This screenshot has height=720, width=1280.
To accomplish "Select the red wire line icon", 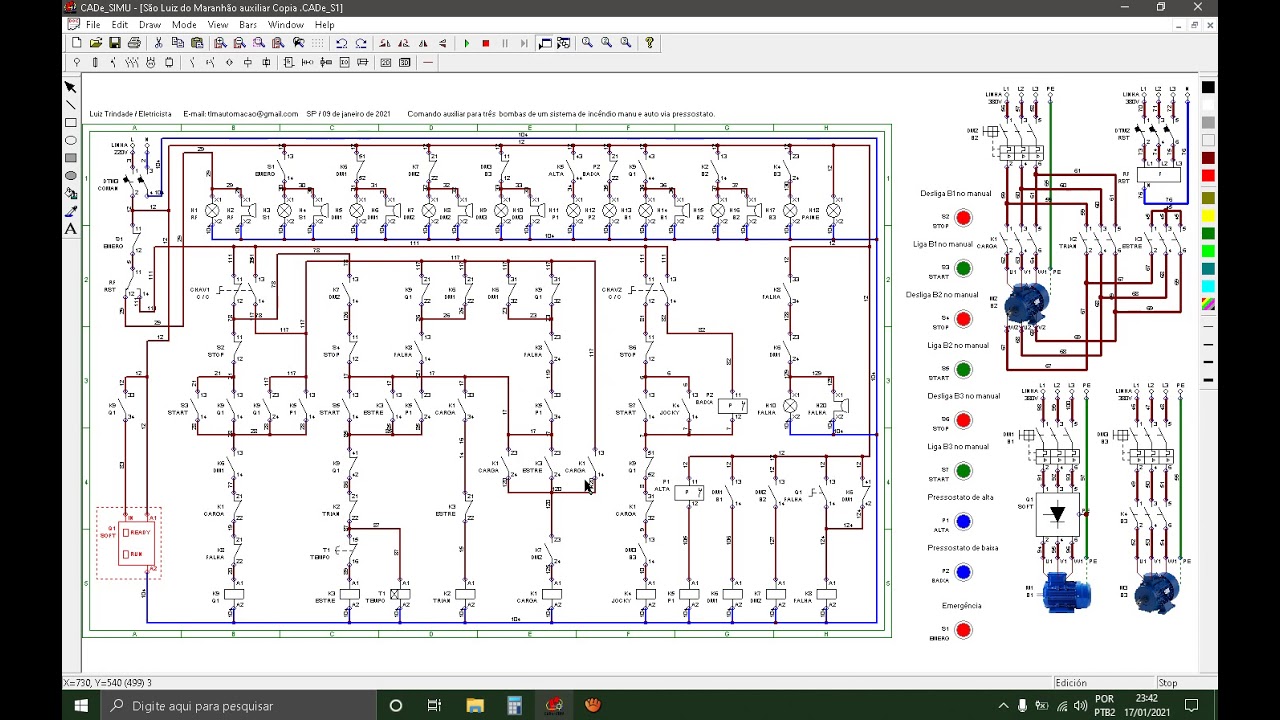I will pos(428,63).
